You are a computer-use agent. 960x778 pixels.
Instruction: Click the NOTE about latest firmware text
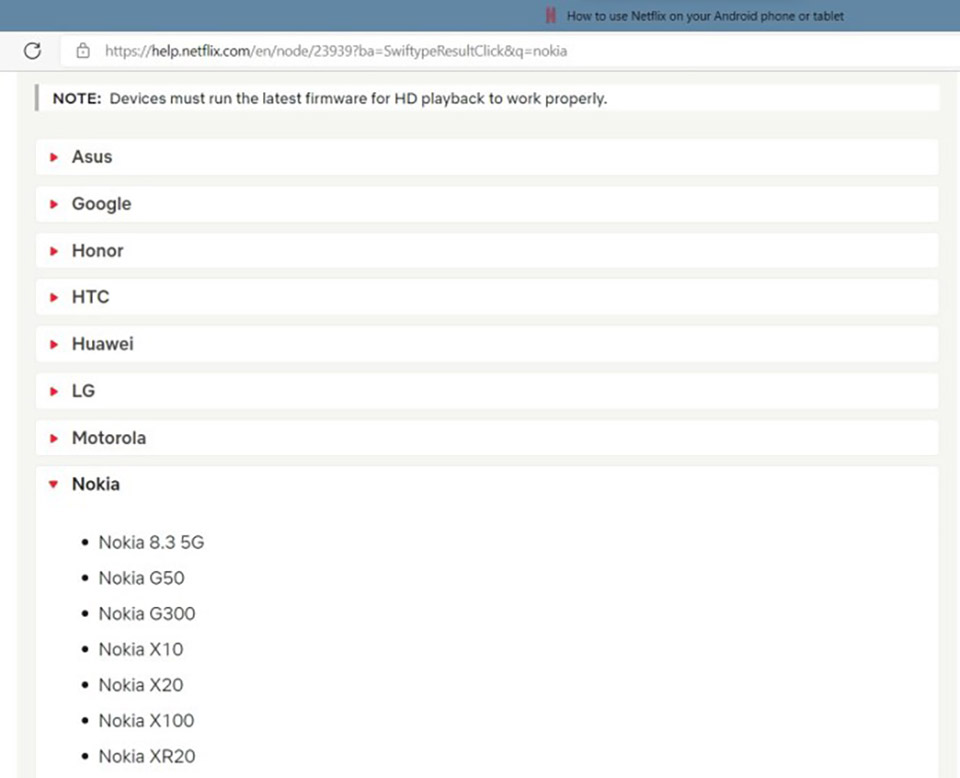point(330,99)
